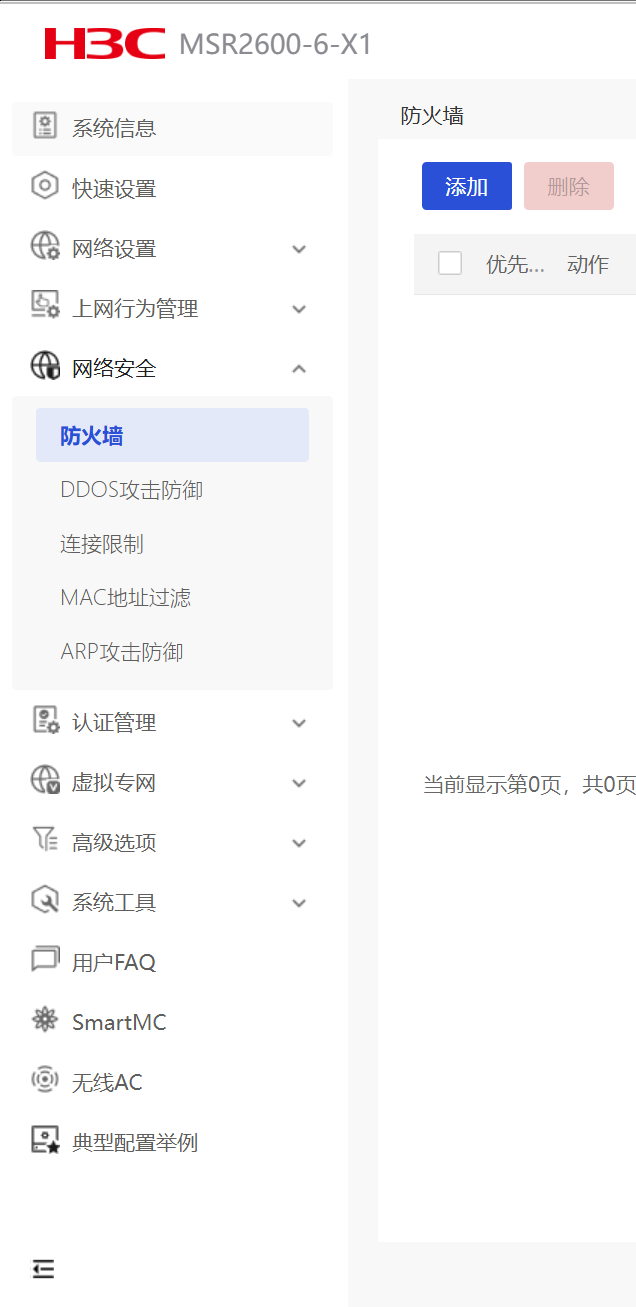
Task: Collapse sidebar using bottom menu icon
Action: (x=43, y=1269)
